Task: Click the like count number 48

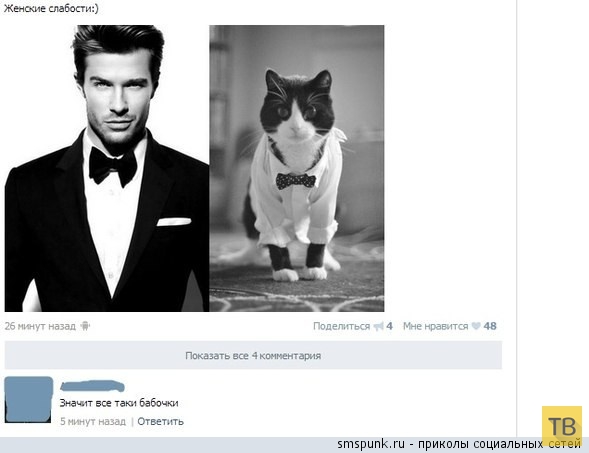Action: click(x=490, y=326)
